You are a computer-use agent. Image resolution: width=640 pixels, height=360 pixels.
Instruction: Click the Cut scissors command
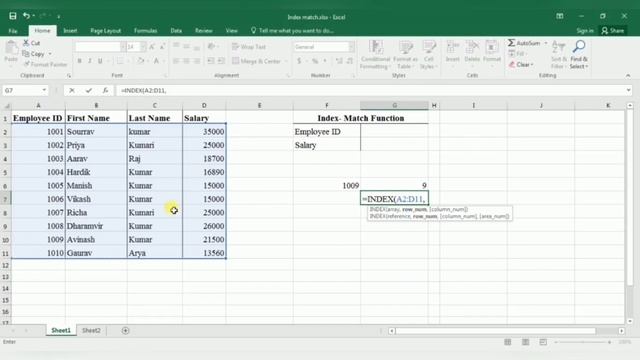point(31,43)
